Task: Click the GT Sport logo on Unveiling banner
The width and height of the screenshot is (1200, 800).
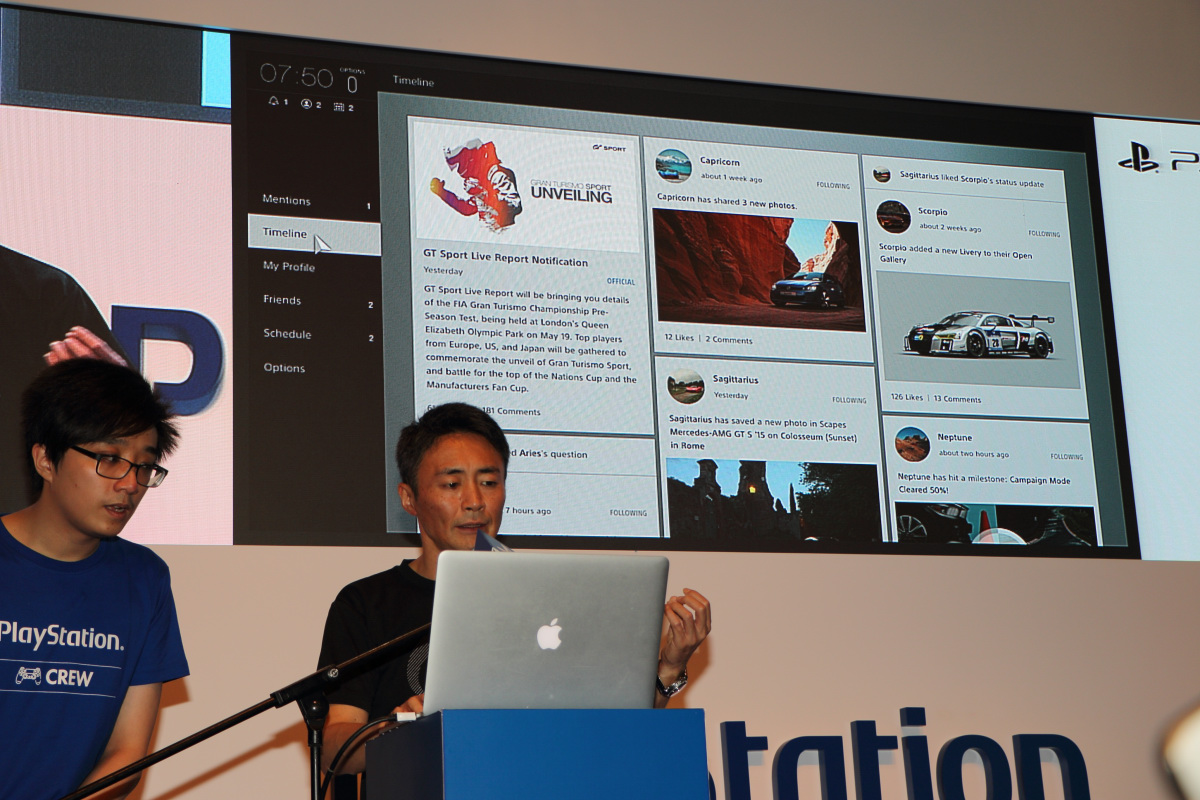Action: click(608, 147)
